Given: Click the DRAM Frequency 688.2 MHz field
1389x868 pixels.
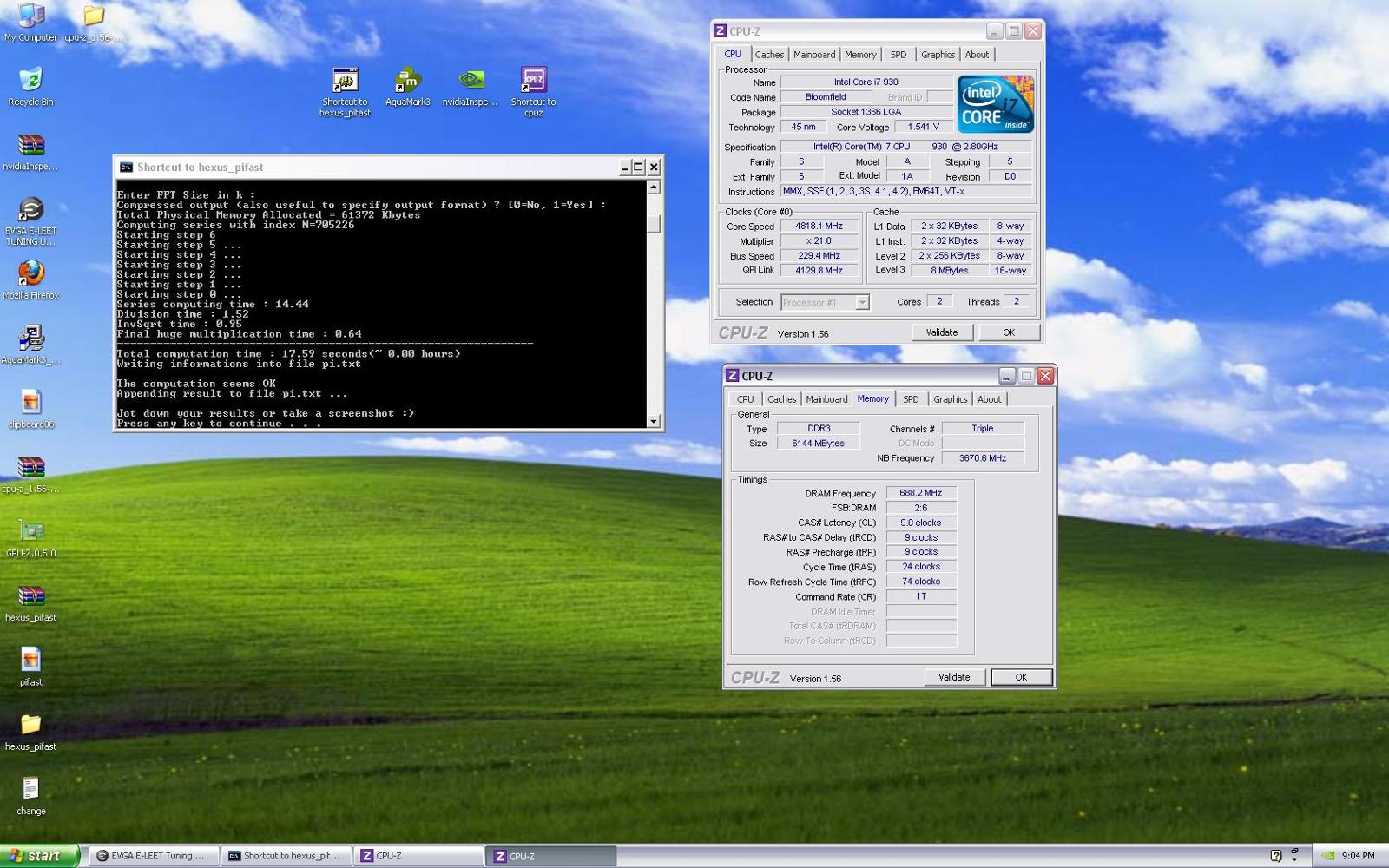Looking at the screenshot, I should coord(920,493).
